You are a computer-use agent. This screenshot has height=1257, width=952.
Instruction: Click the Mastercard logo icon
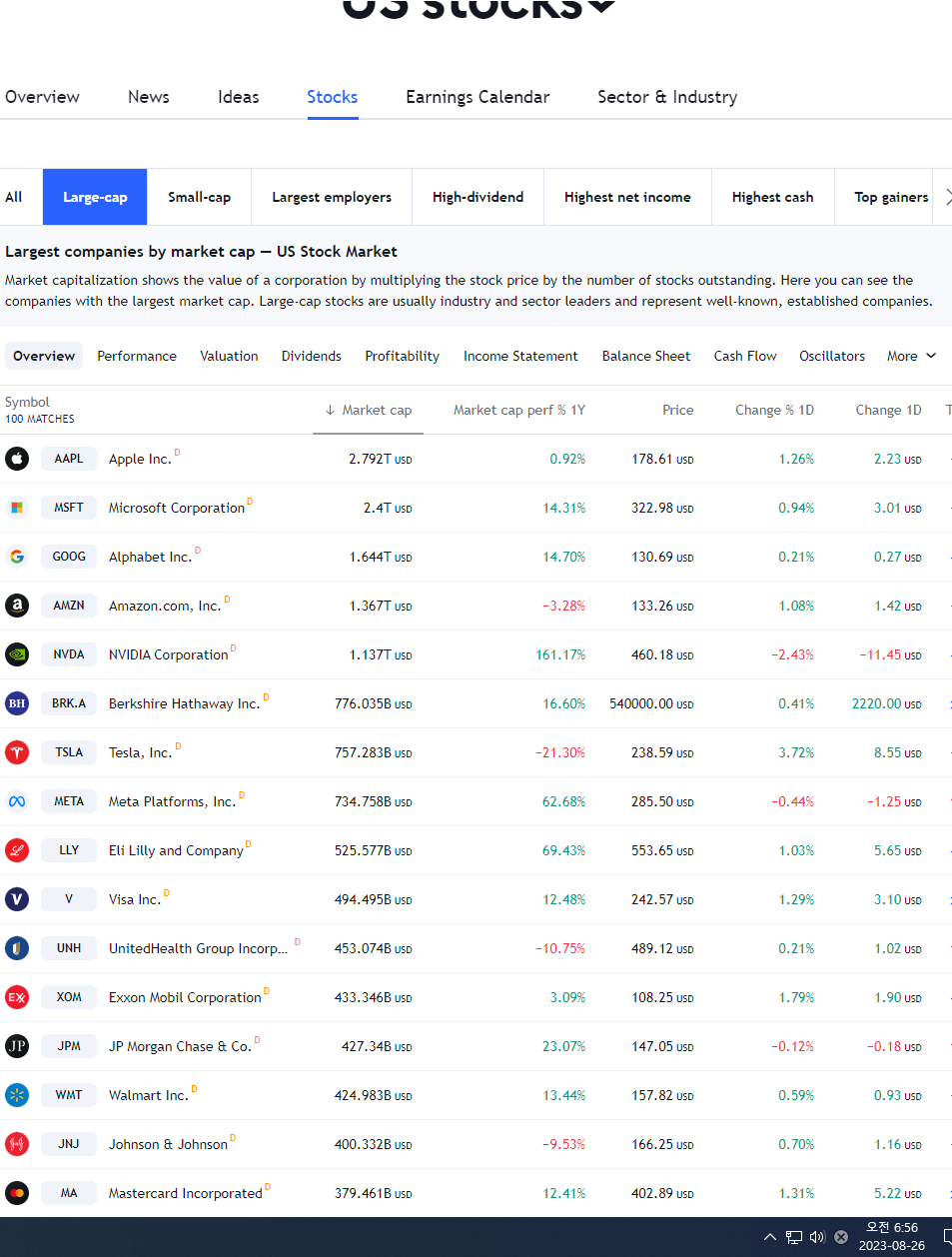pos(17,1193)
